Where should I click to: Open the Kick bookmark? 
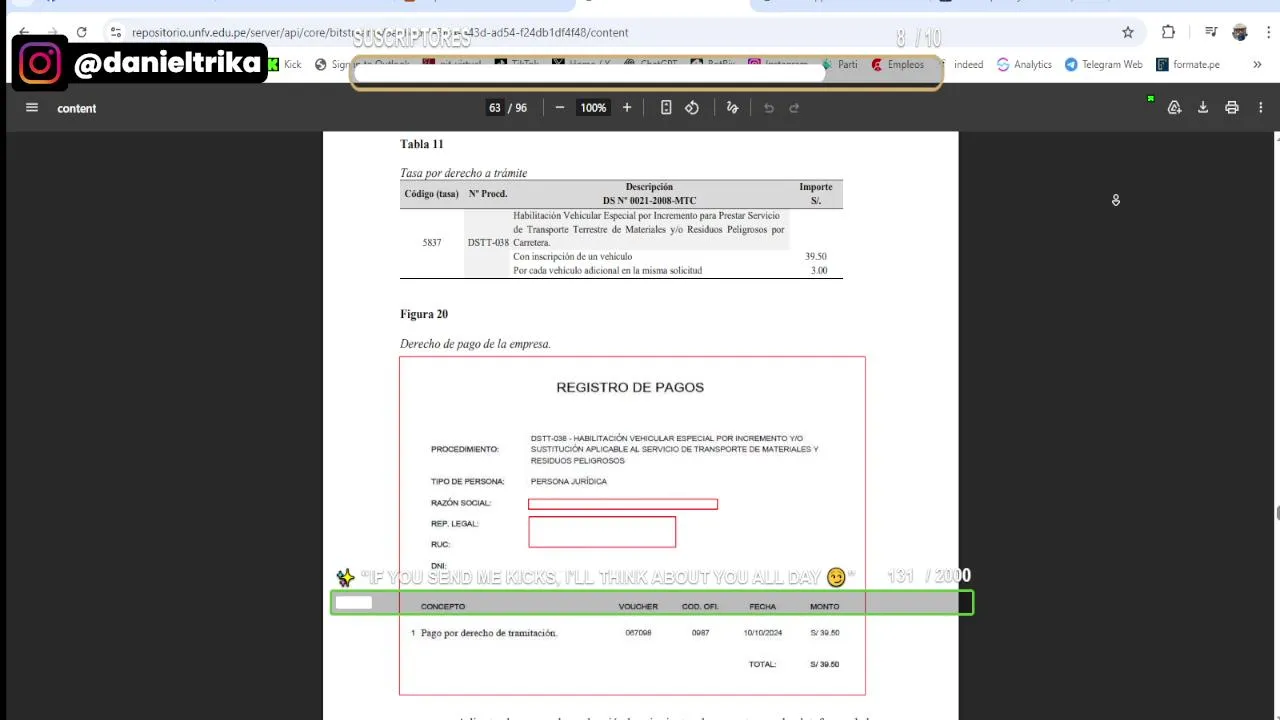pos(285,64)
